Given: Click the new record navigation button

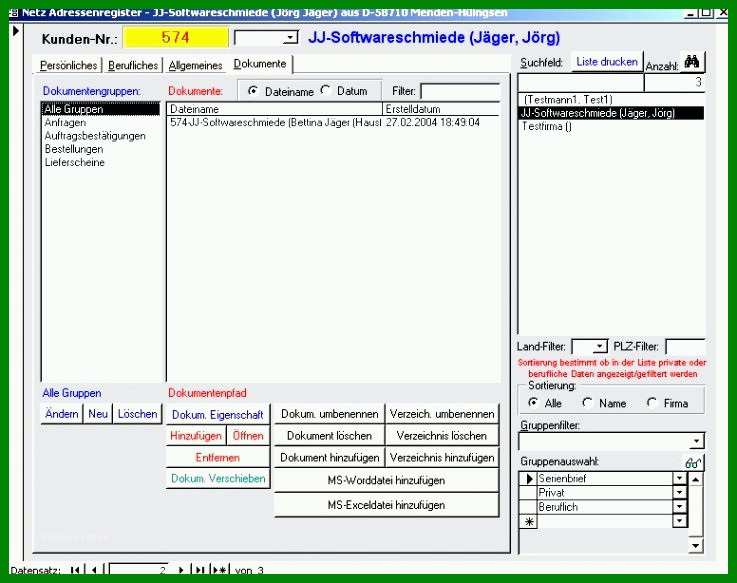Looking at the screenshot, I should (x=220, y=570).
